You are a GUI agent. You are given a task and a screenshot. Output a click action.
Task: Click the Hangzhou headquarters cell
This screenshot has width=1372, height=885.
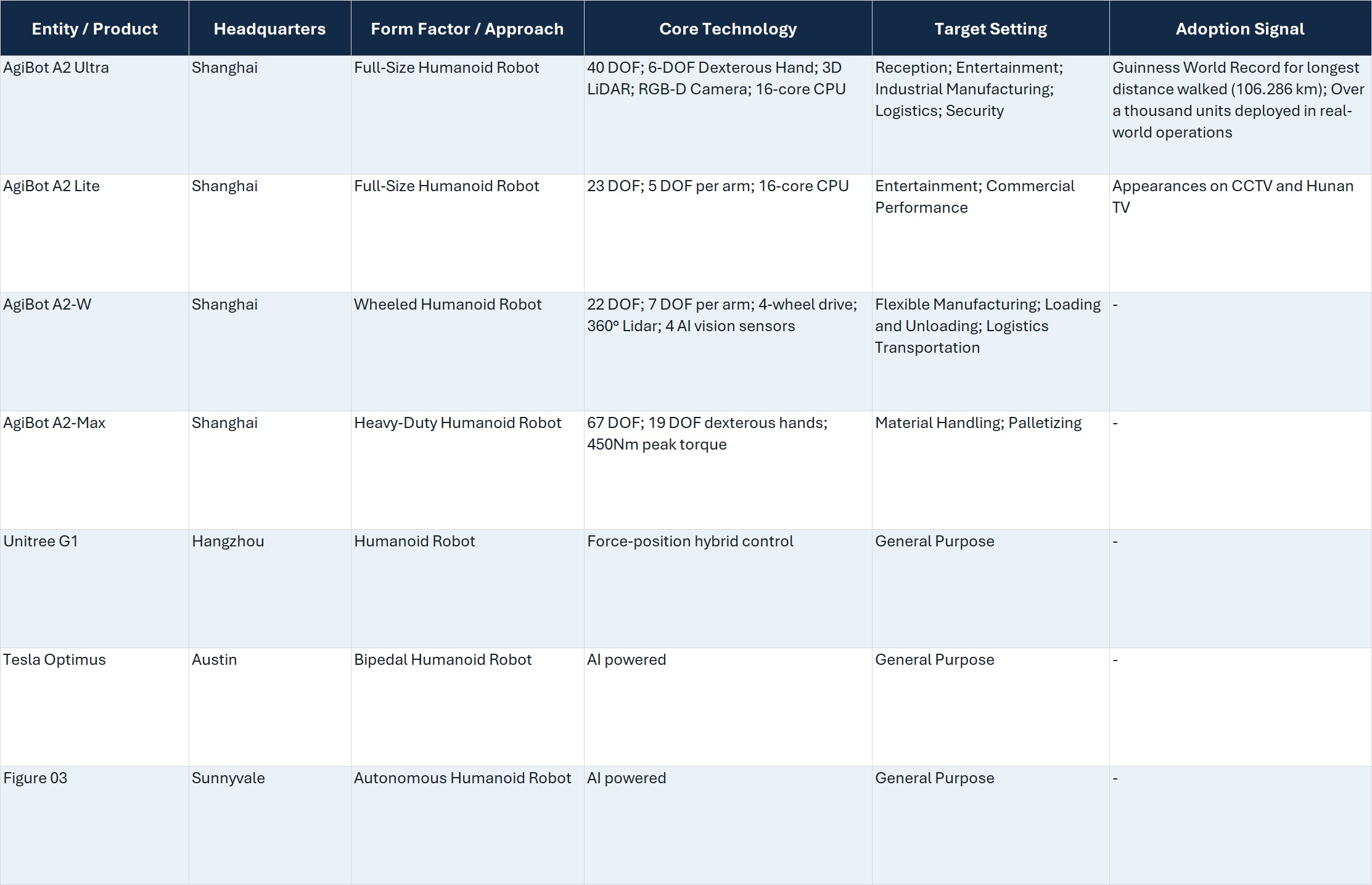269,588
